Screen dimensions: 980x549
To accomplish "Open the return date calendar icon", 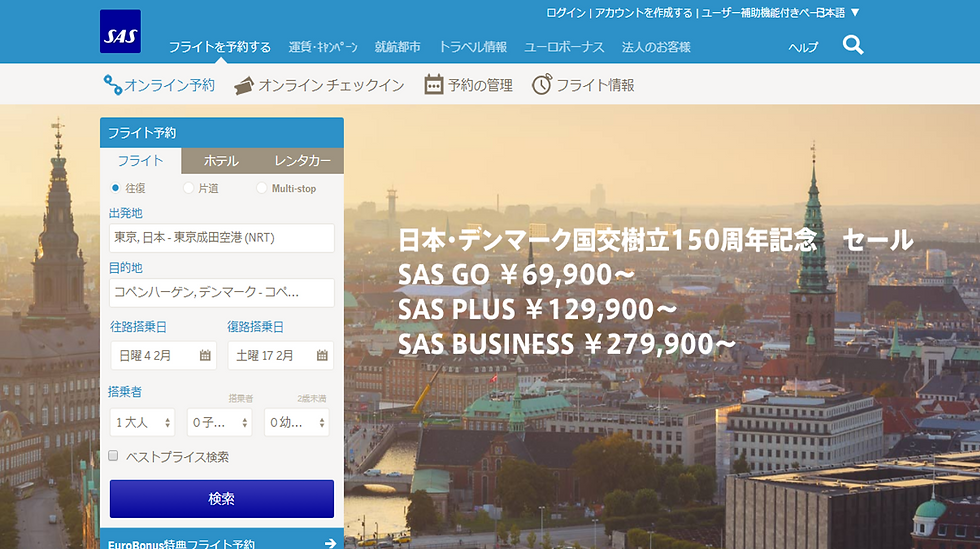I will pos(322,355).
